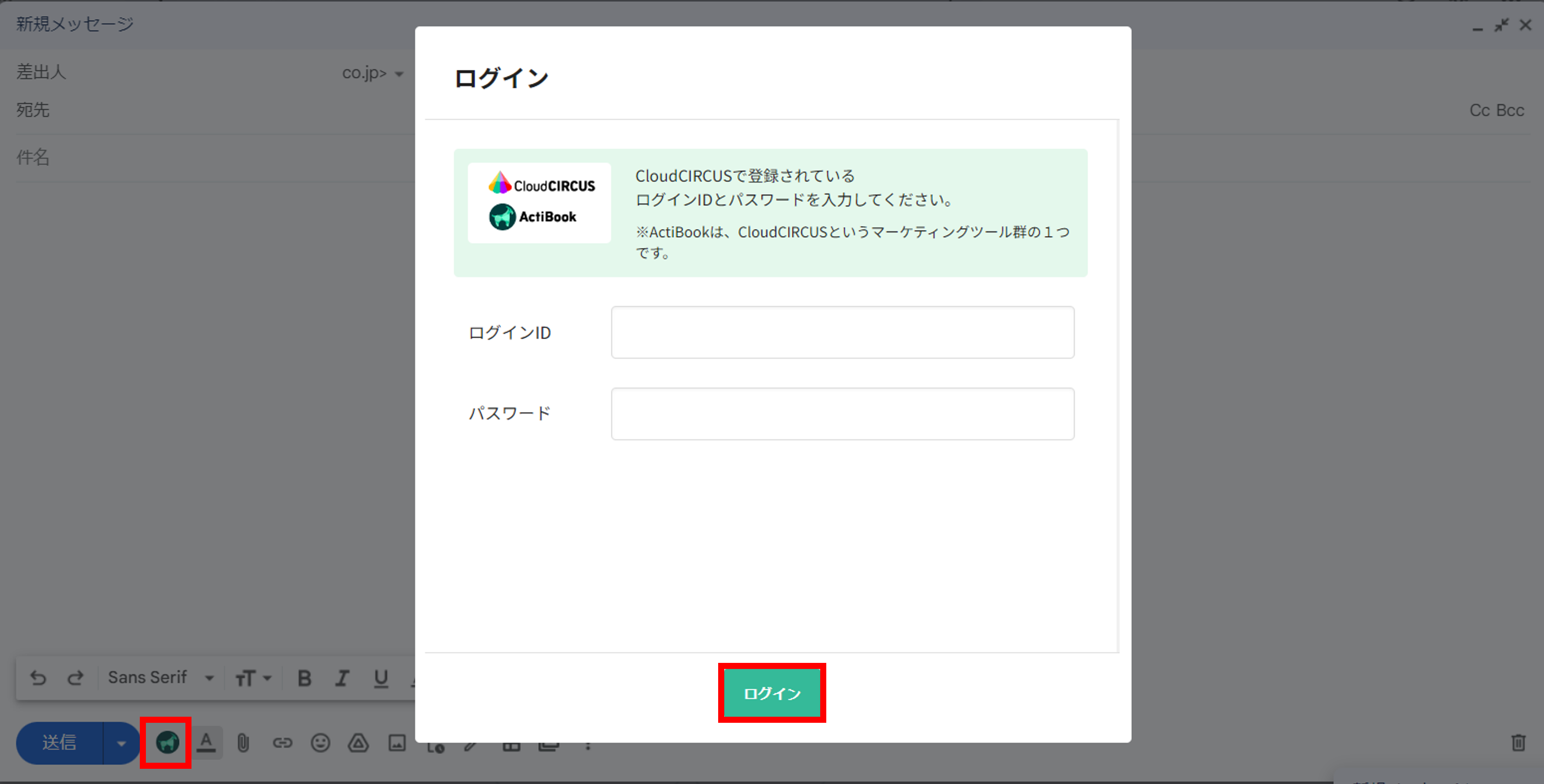This screenshot has width=1544, height=784.
Task: Click the 差出人 label
Action: click(41, 72)
